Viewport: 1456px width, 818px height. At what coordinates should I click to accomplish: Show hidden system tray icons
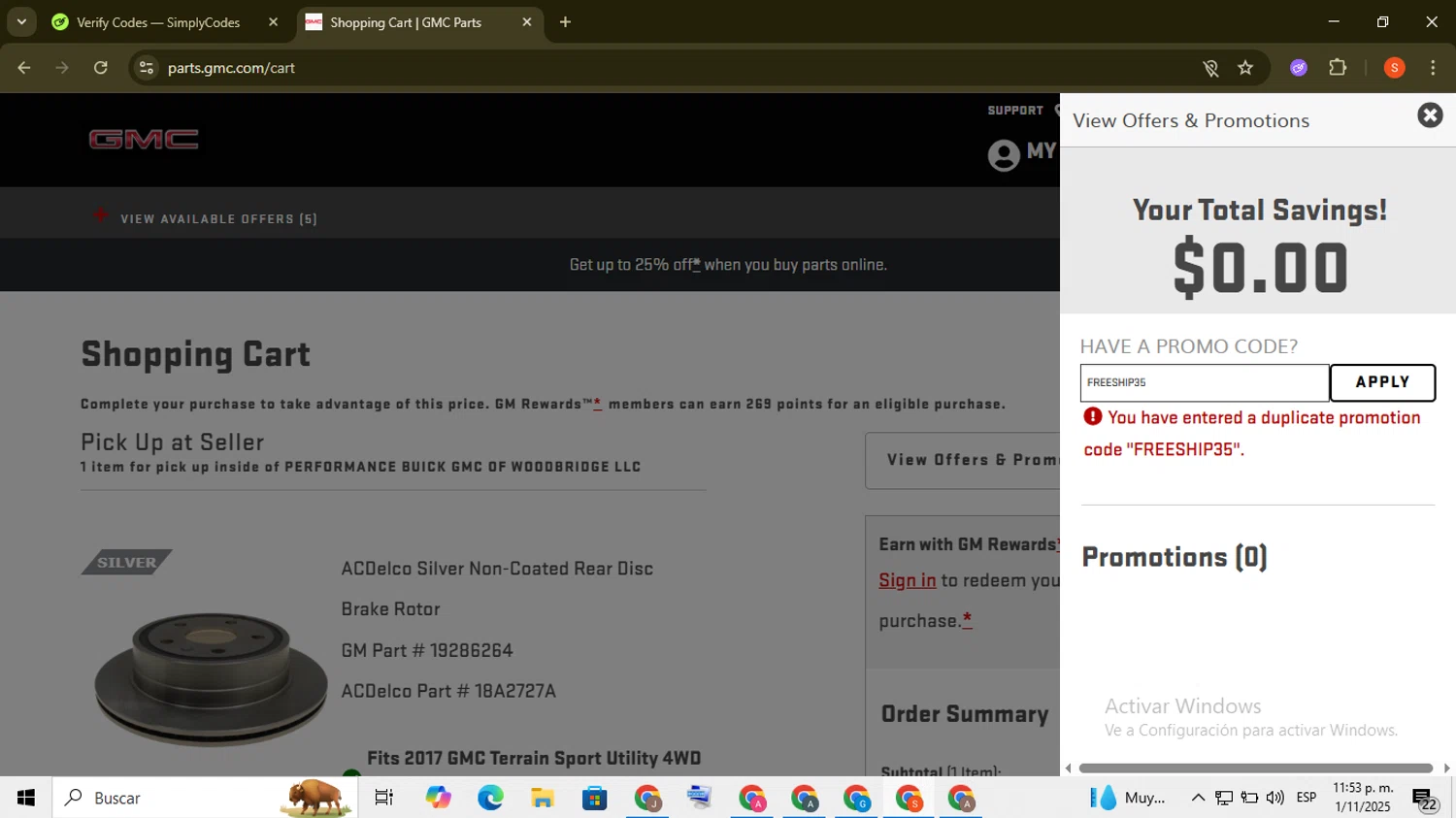pos(1198,798)
